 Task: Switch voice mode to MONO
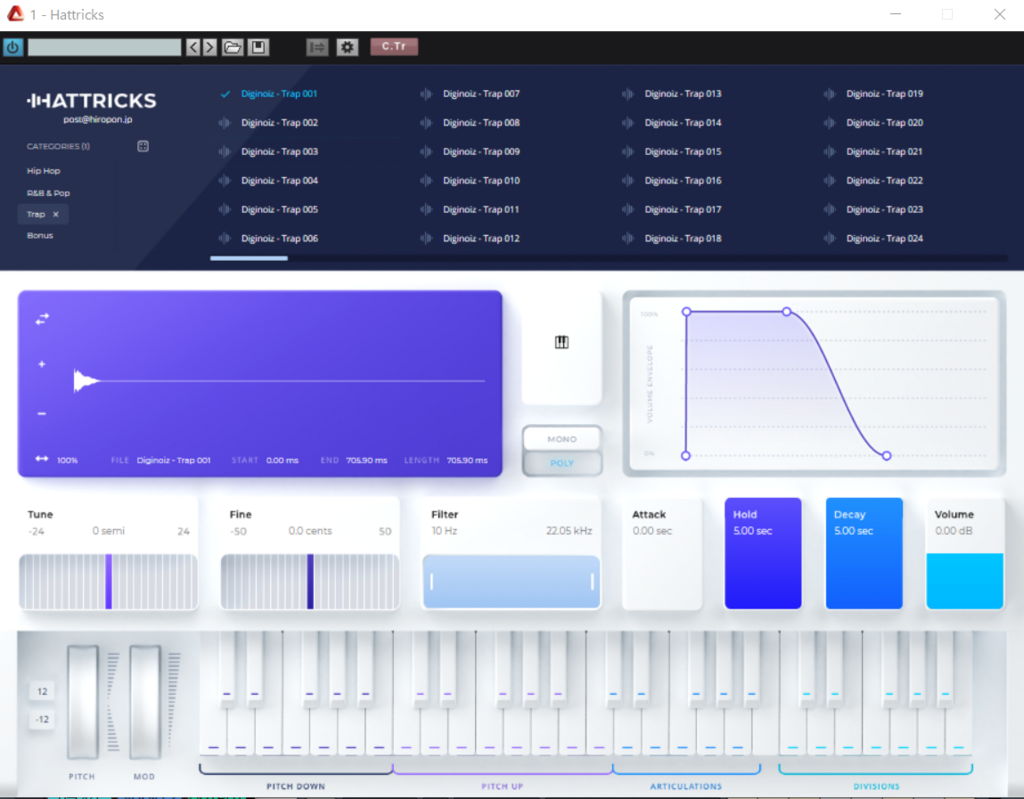click(562, 439)
